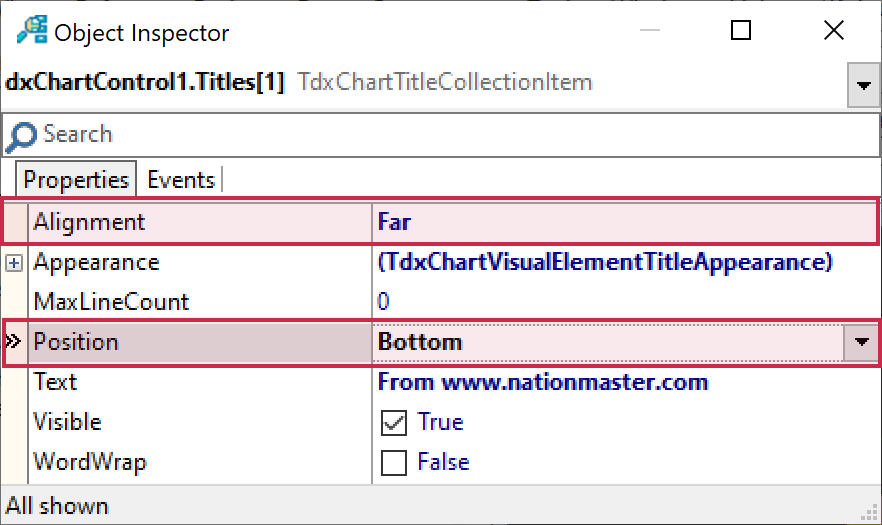Viewport: 882px width, 525px height.
Task: Select the MaxLineCount property name
Action: tap(111, 302)
